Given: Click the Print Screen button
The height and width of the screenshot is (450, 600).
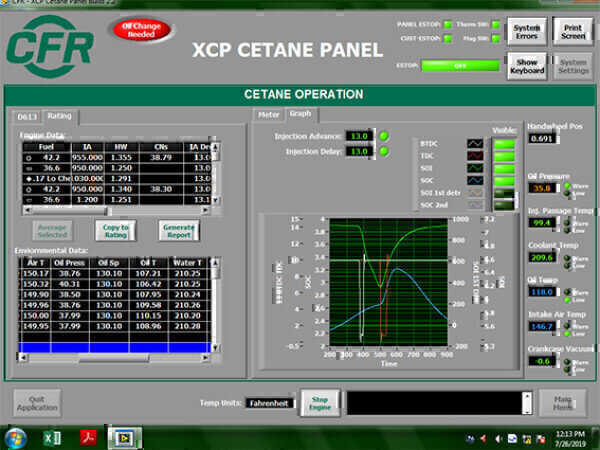Looking at the screenshot, I should coord(573,32).
